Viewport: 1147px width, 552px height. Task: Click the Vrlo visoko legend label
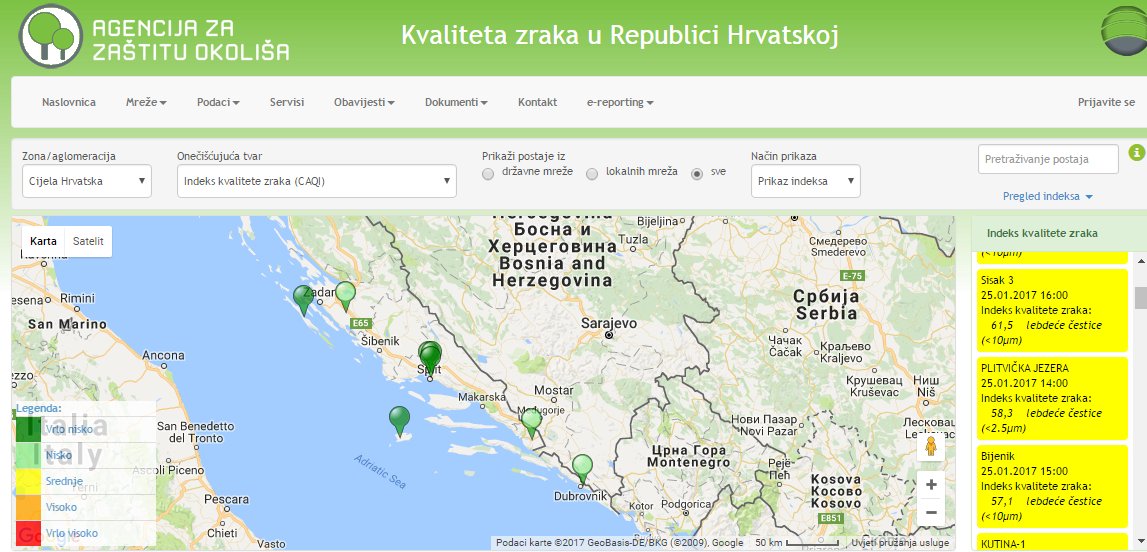(x=71, y=533)
